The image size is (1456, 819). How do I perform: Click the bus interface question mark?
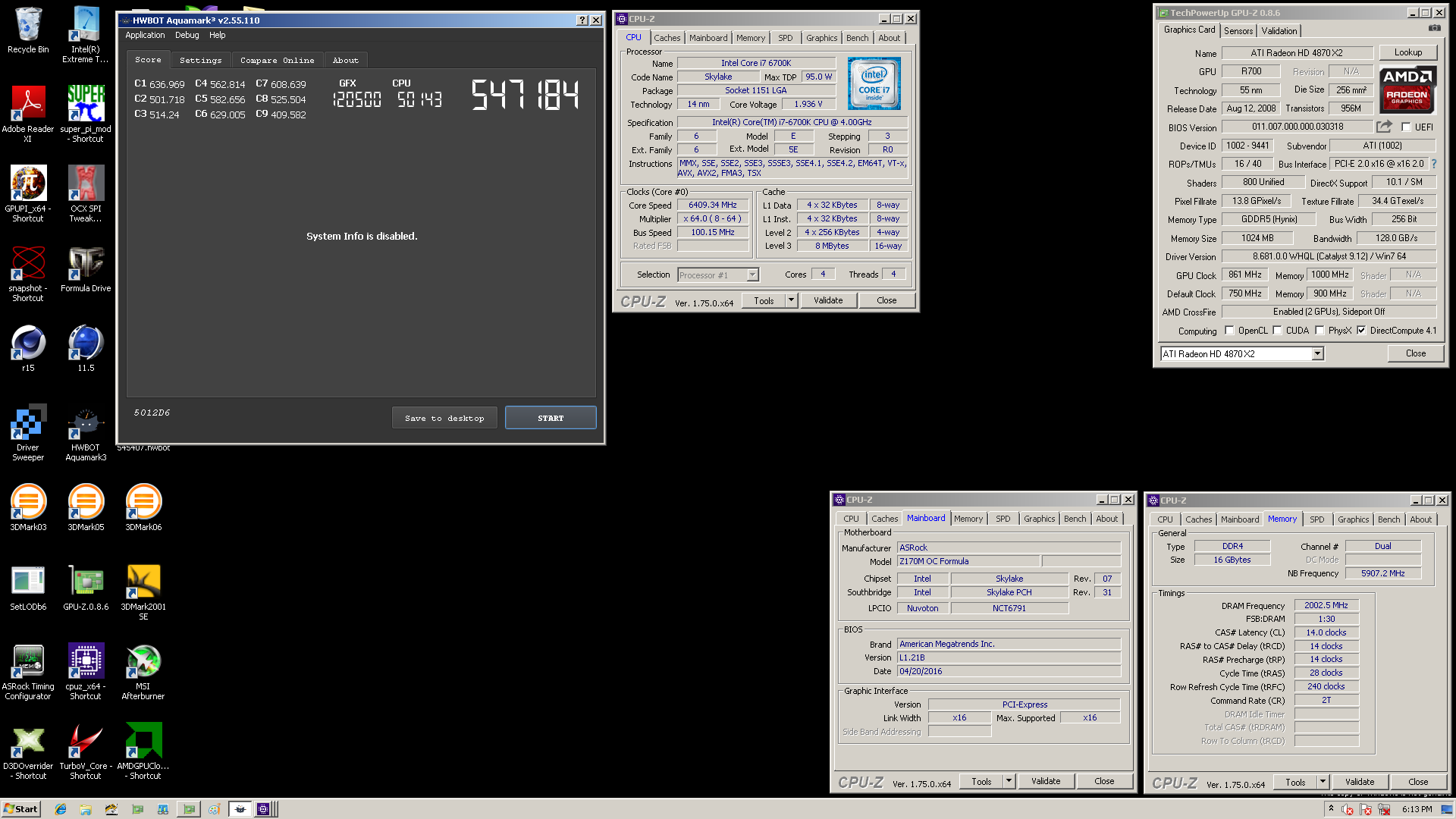(1433, 164)
